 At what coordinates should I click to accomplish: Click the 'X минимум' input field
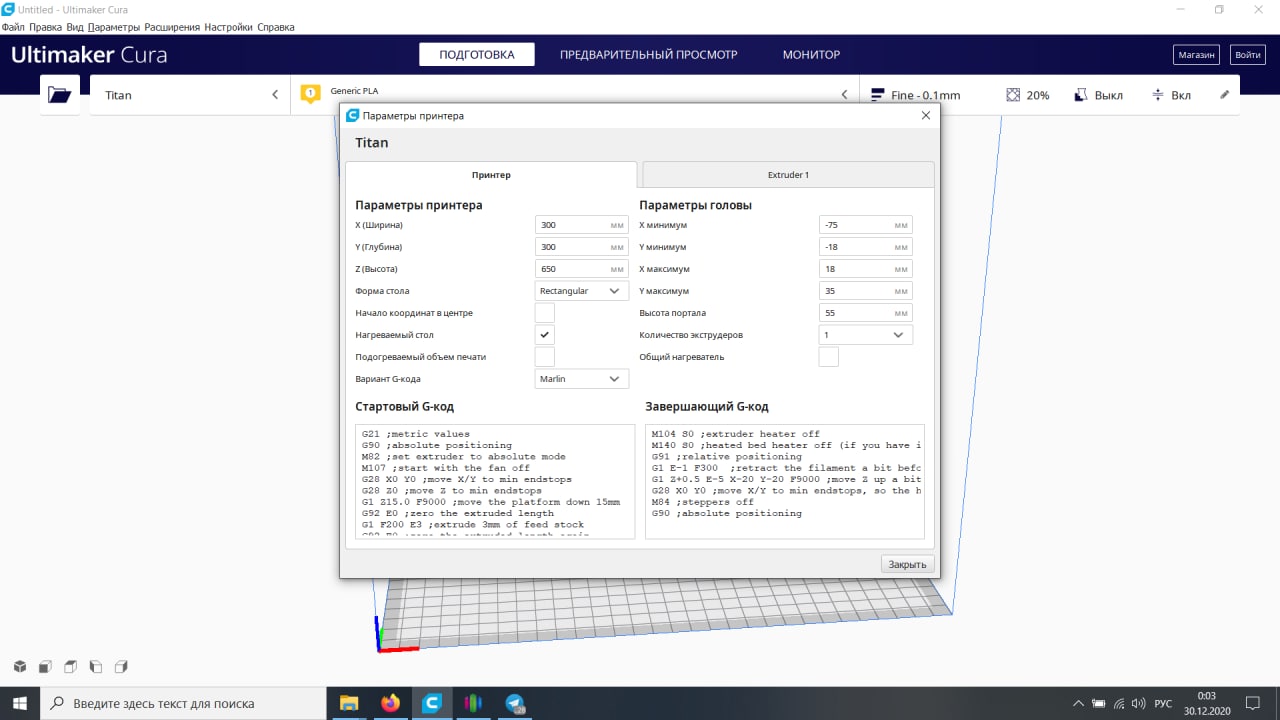[x=866, y=225]
